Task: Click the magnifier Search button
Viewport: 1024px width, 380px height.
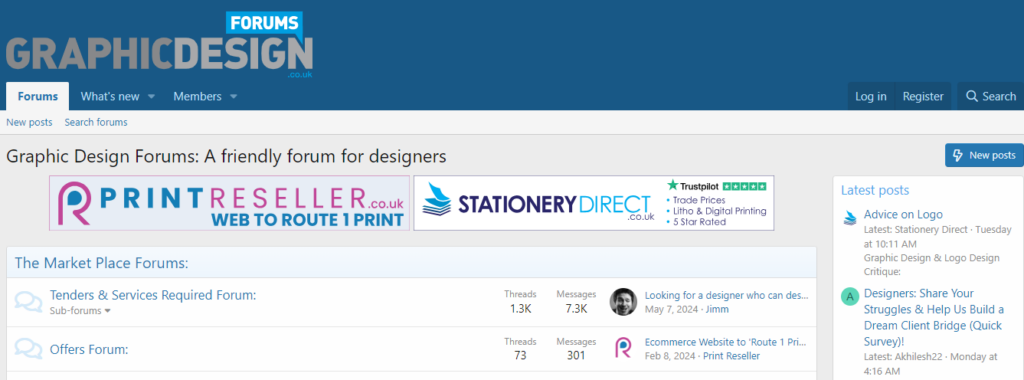Action: [991, 96]
